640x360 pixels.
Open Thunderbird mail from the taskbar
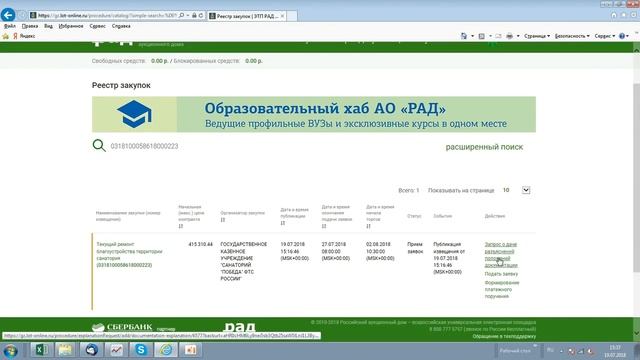pos(91,350)
